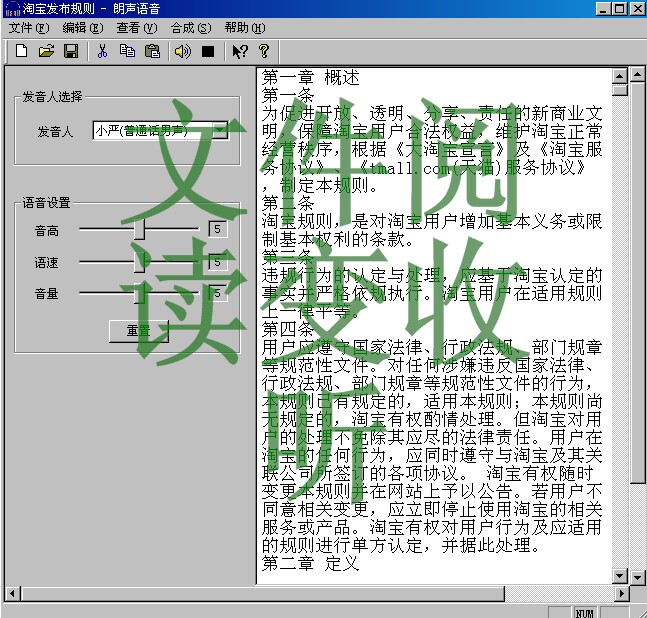
Task: Click the application icon in the title bar
Action: click(12, 9)
